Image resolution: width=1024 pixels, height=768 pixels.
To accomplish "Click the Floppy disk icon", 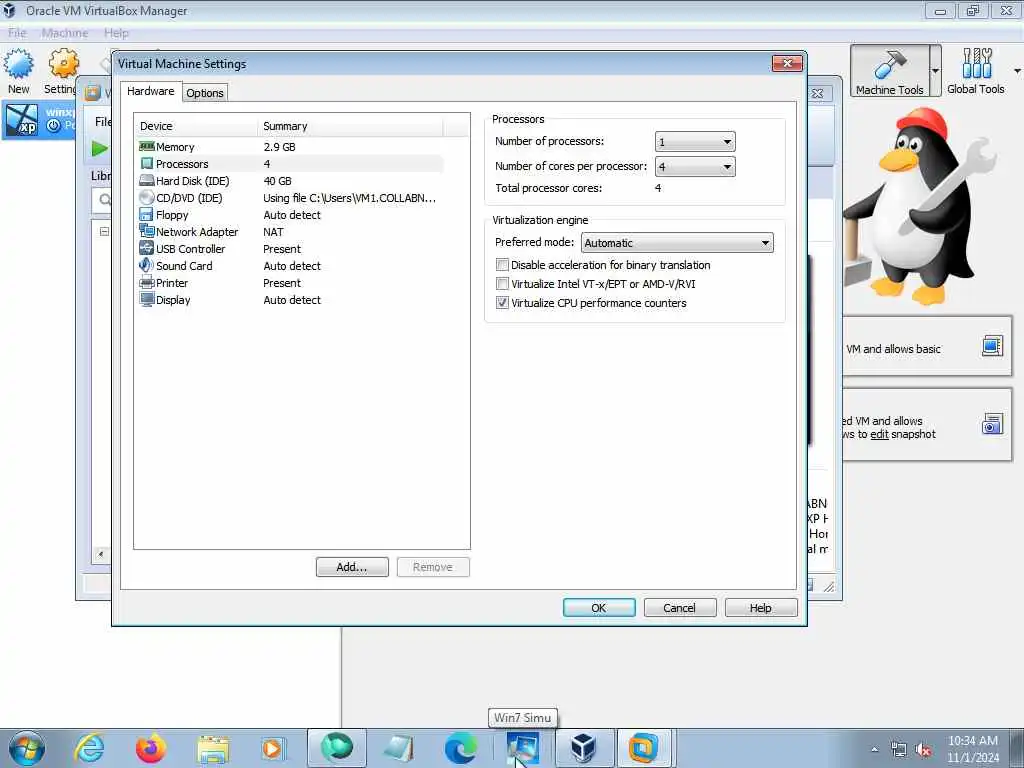I will 146,215.
